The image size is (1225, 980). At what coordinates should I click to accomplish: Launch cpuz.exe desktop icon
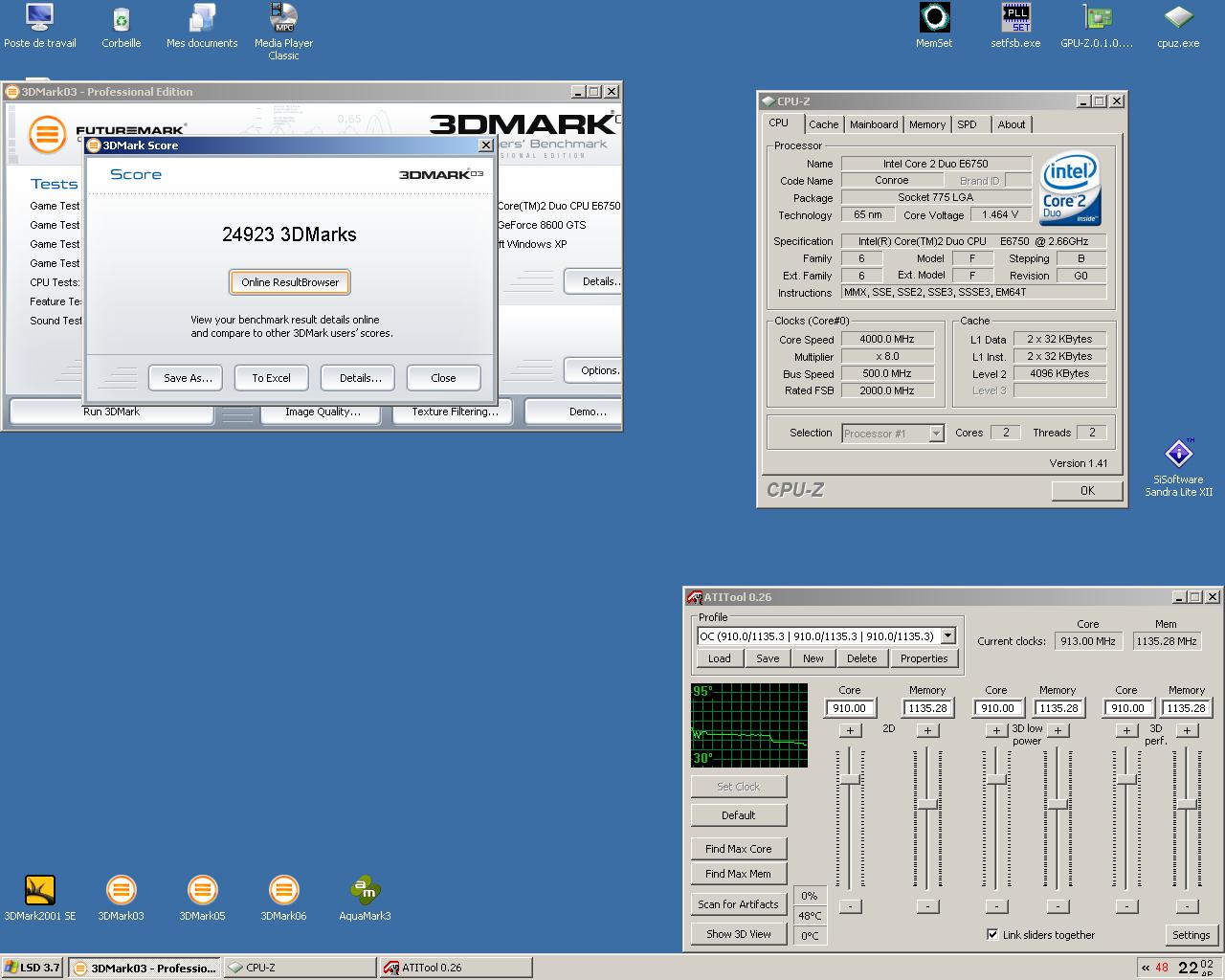(x=1178, y=26)
